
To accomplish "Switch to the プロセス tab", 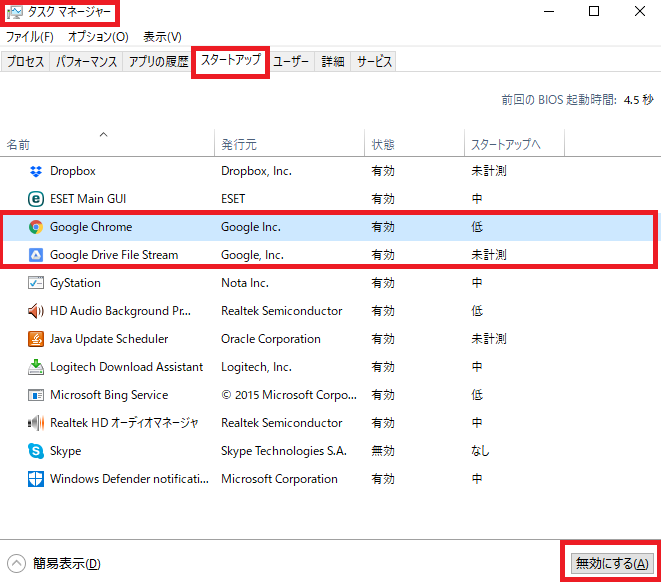I will (x=25, y=62).
